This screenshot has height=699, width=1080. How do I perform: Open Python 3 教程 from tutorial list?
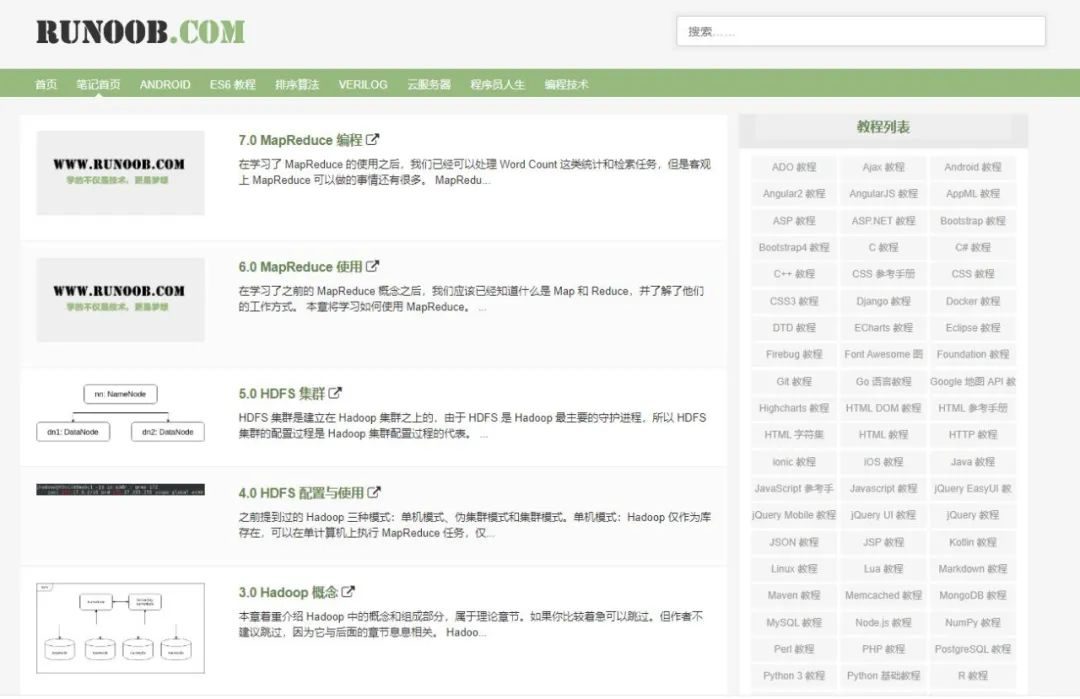(x=794, y=676)
